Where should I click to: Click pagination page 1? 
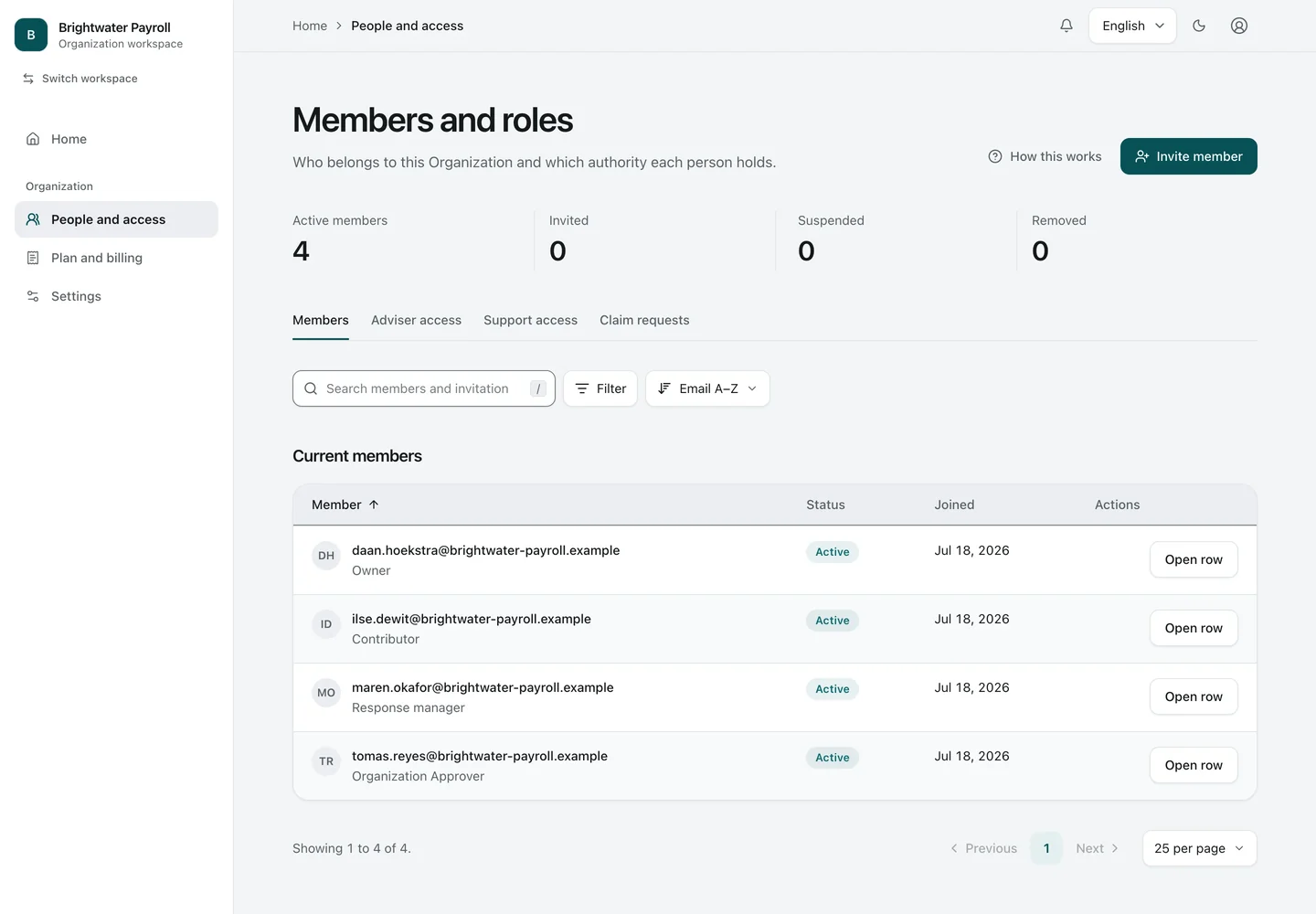[1046, 848]
